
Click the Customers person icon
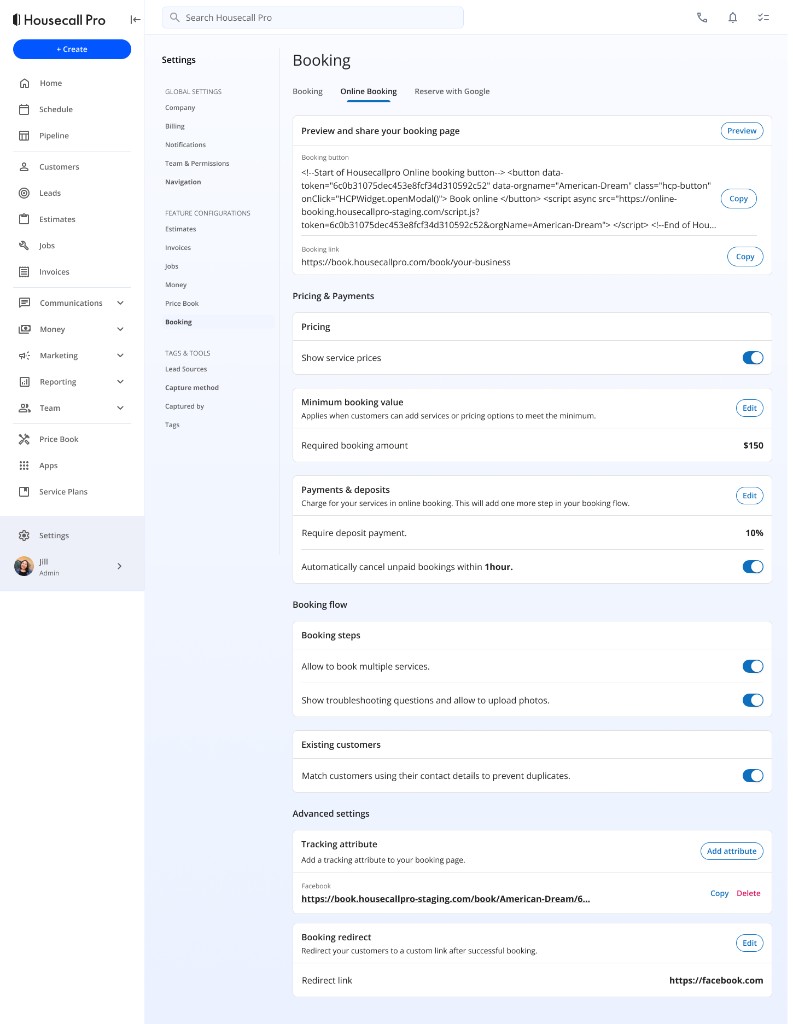pyautogui.click(x=24, y=167)
